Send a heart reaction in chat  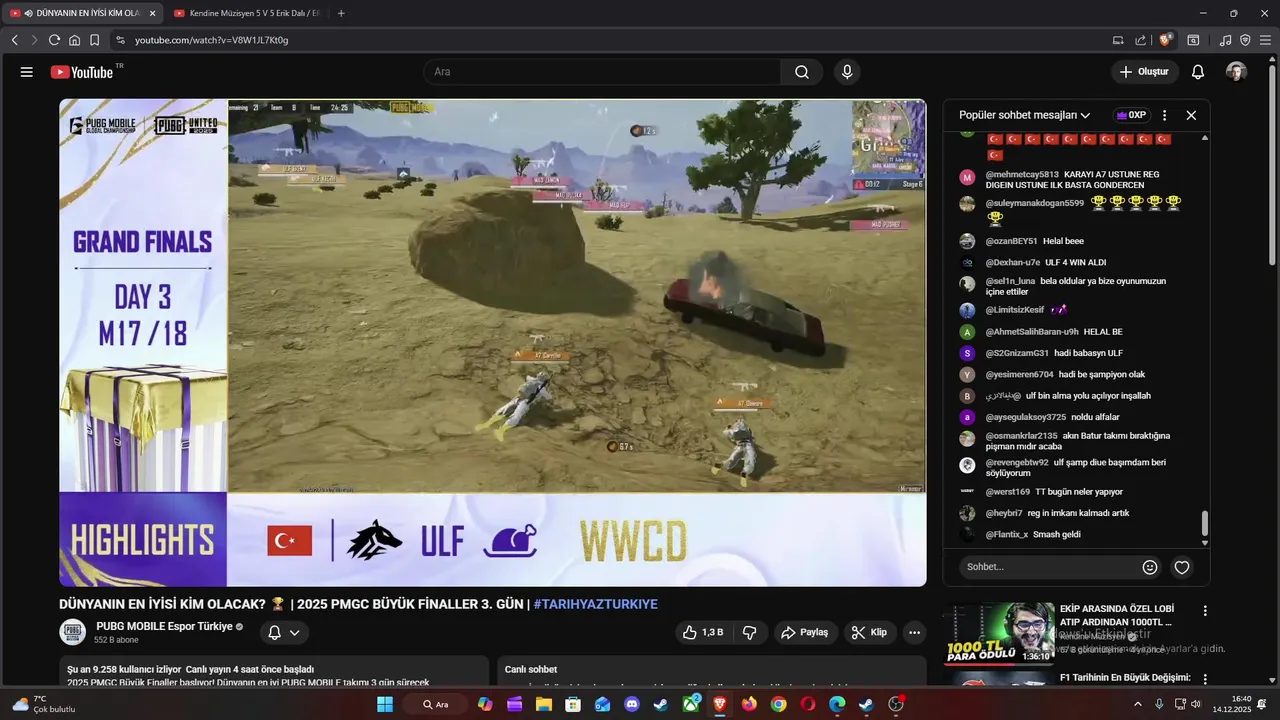(1182, 567)
